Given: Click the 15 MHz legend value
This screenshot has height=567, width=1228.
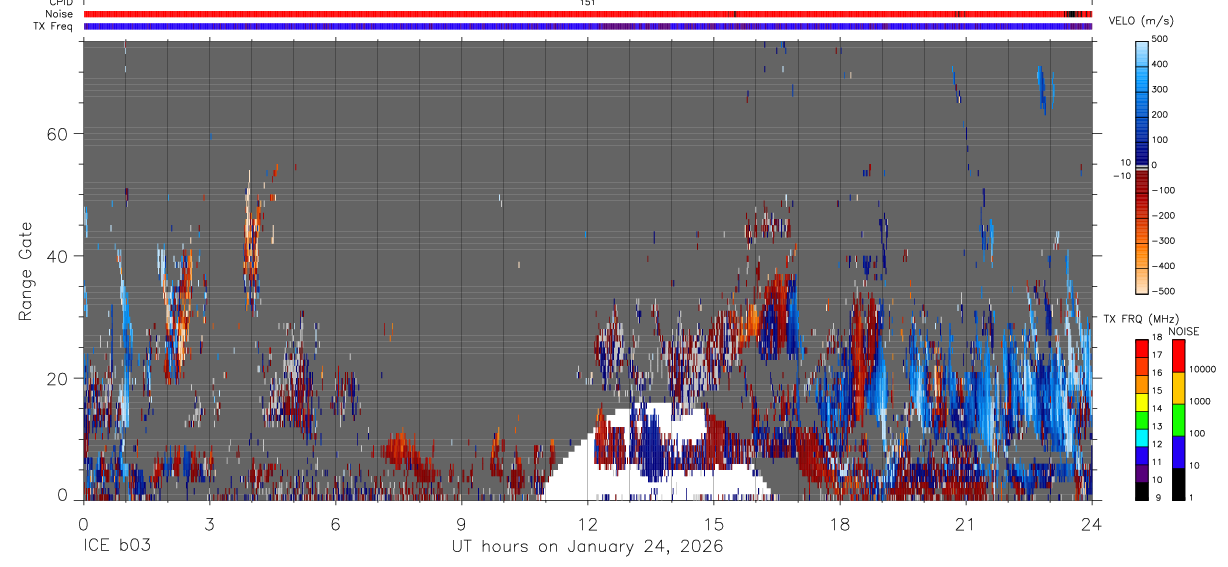Looking at the screenshot, I should click(x=1158, y=391).
